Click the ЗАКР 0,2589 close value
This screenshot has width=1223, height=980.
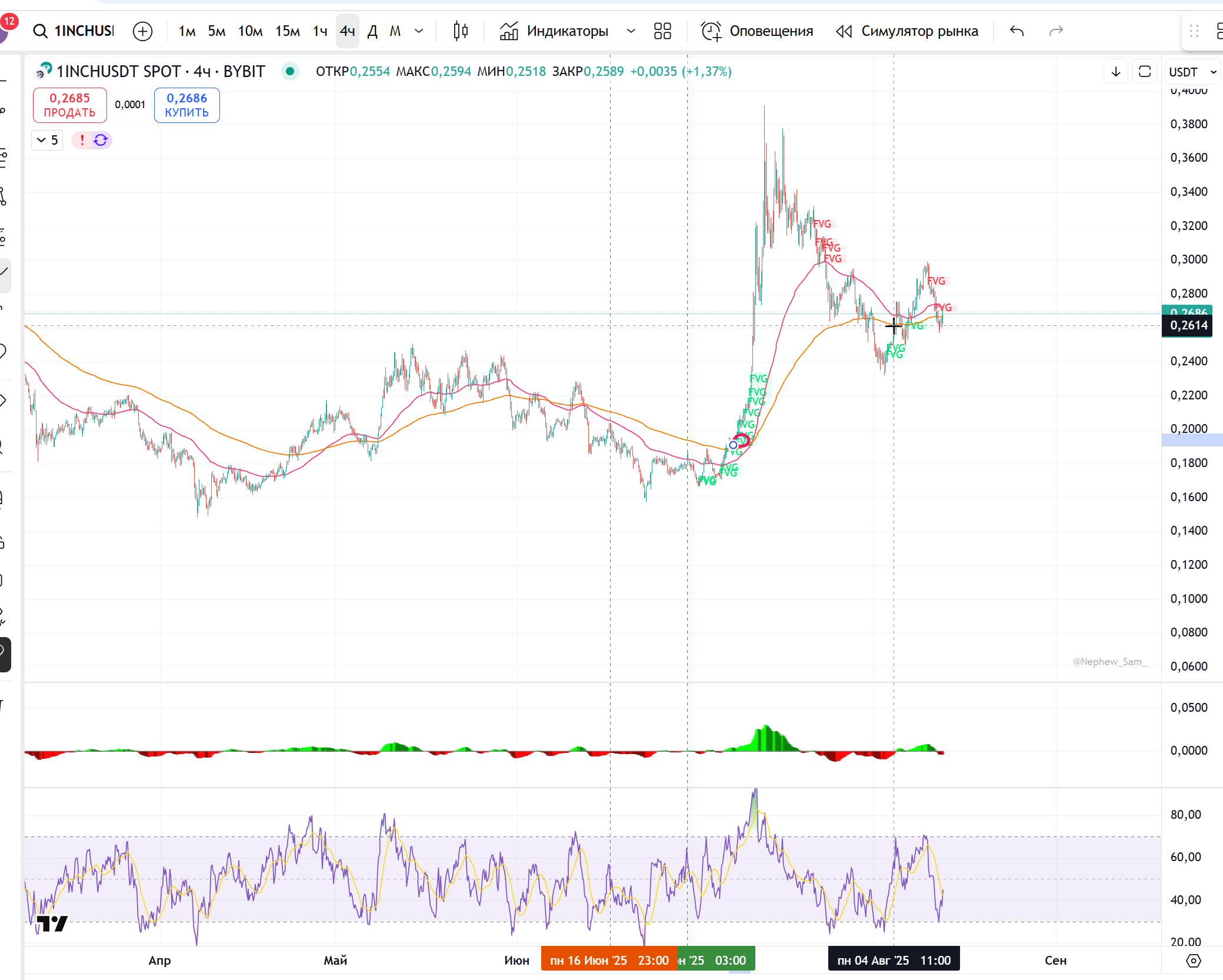(x=588, y=71)
